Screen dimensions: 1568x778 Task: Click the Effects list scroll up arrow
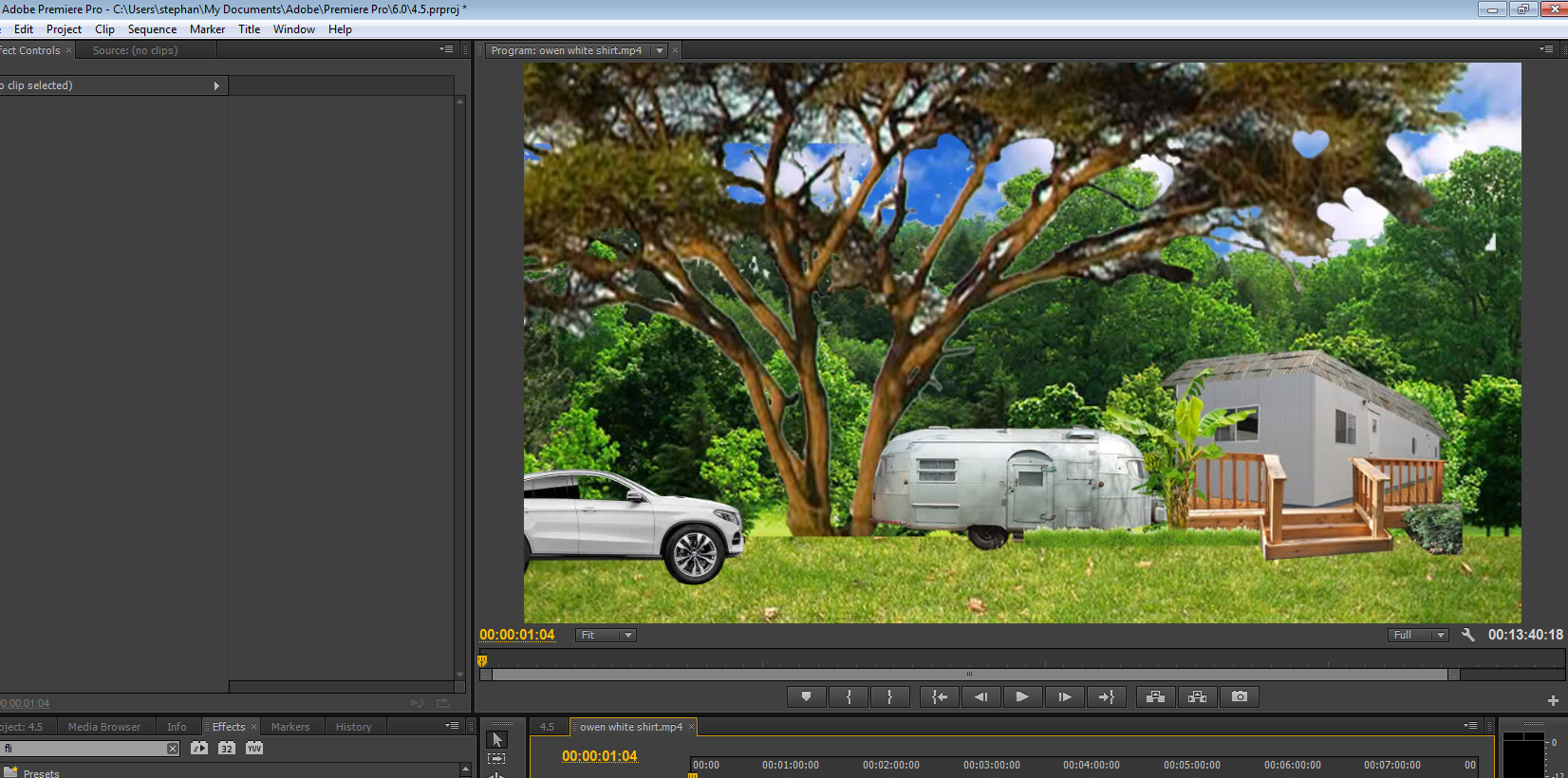tap(465, 769)
